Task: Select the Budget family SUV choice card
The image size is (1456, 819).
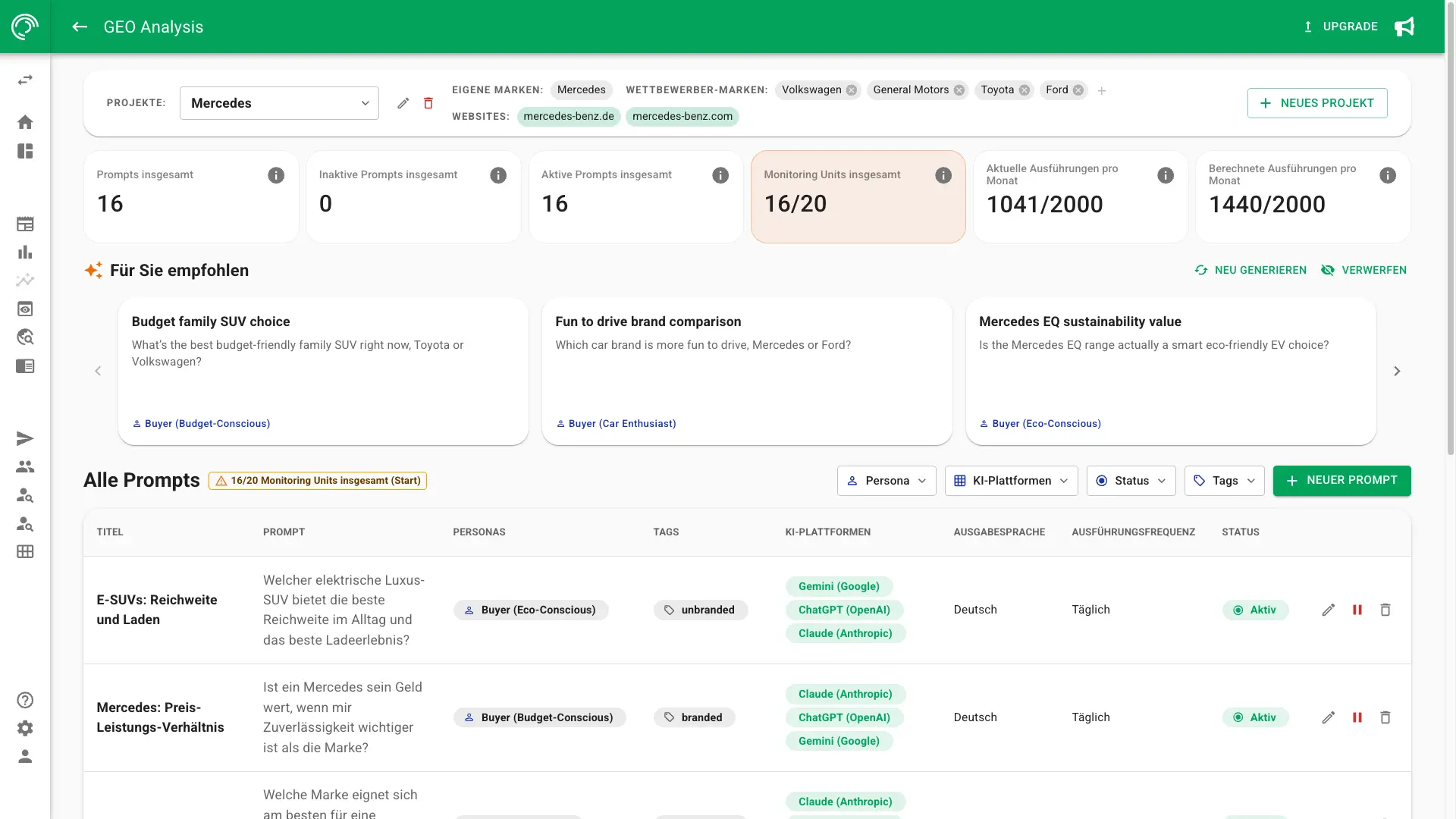Action: tap(323, 371)
